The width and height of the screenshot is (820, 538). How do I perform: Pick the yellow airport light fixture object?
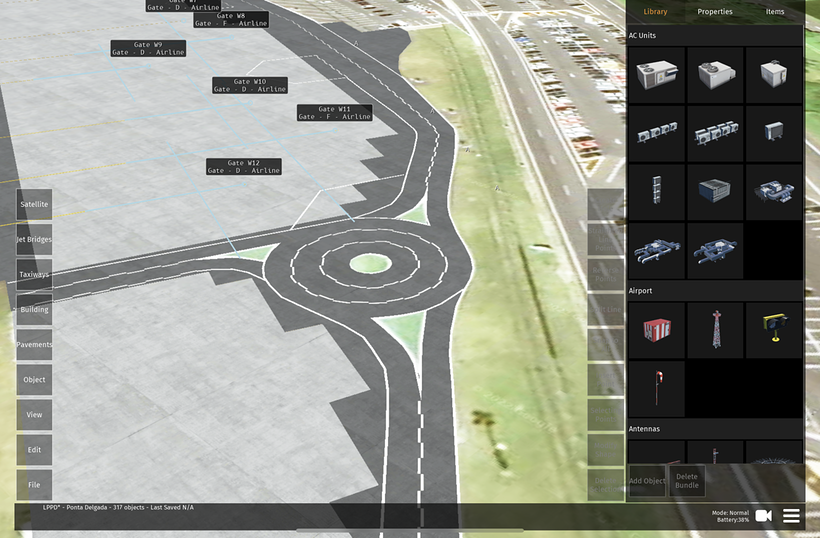tap(774, 330)
